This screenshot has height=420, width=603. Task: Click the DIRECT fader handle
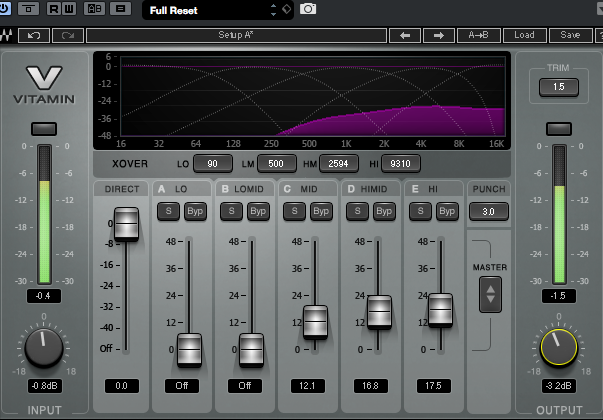[126, 224]
